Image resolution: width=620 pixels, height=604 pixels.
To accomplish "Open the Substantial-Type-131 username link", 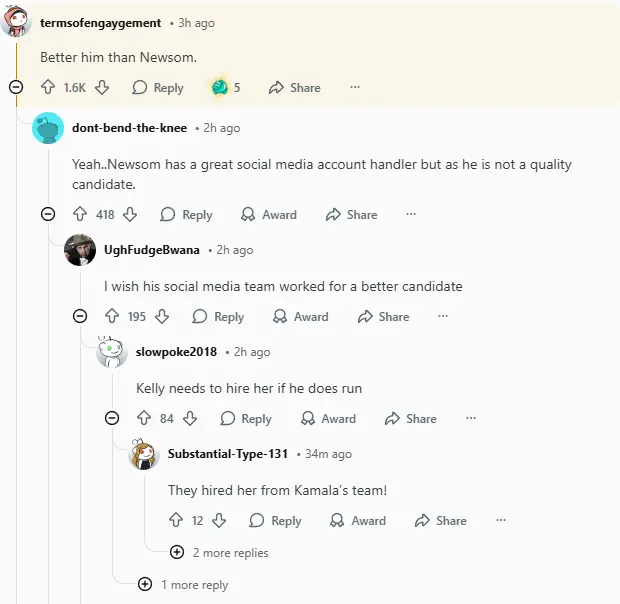I will tap(228, 454).
